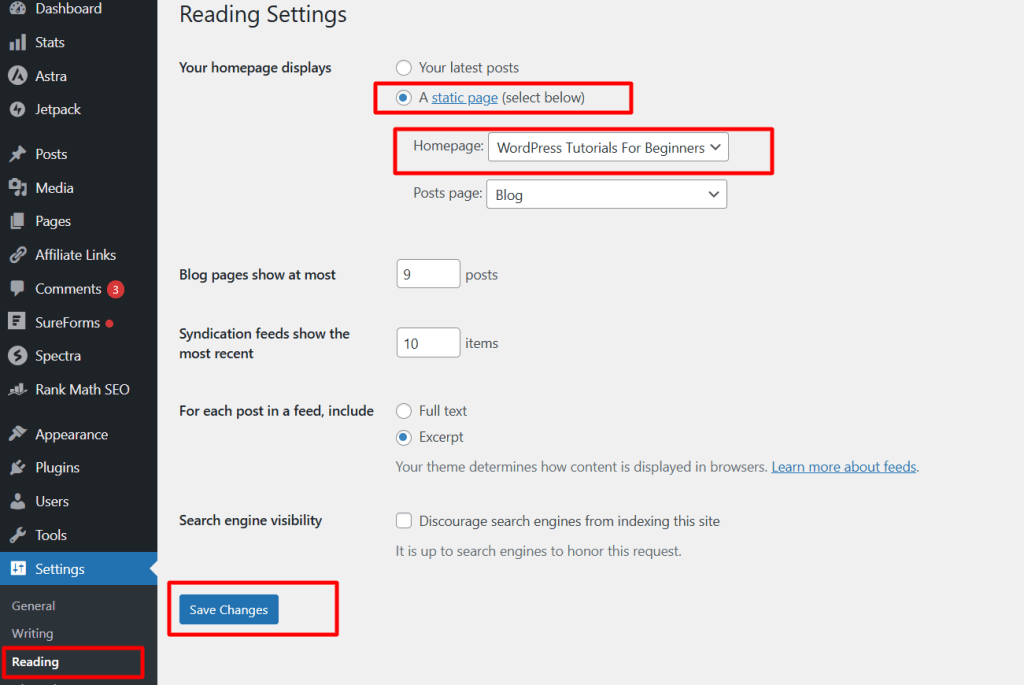The height and width of the screenshot is (685, 1024).
Task: Open the Homepage dropdown menu
Action: [x=608, y=148]
